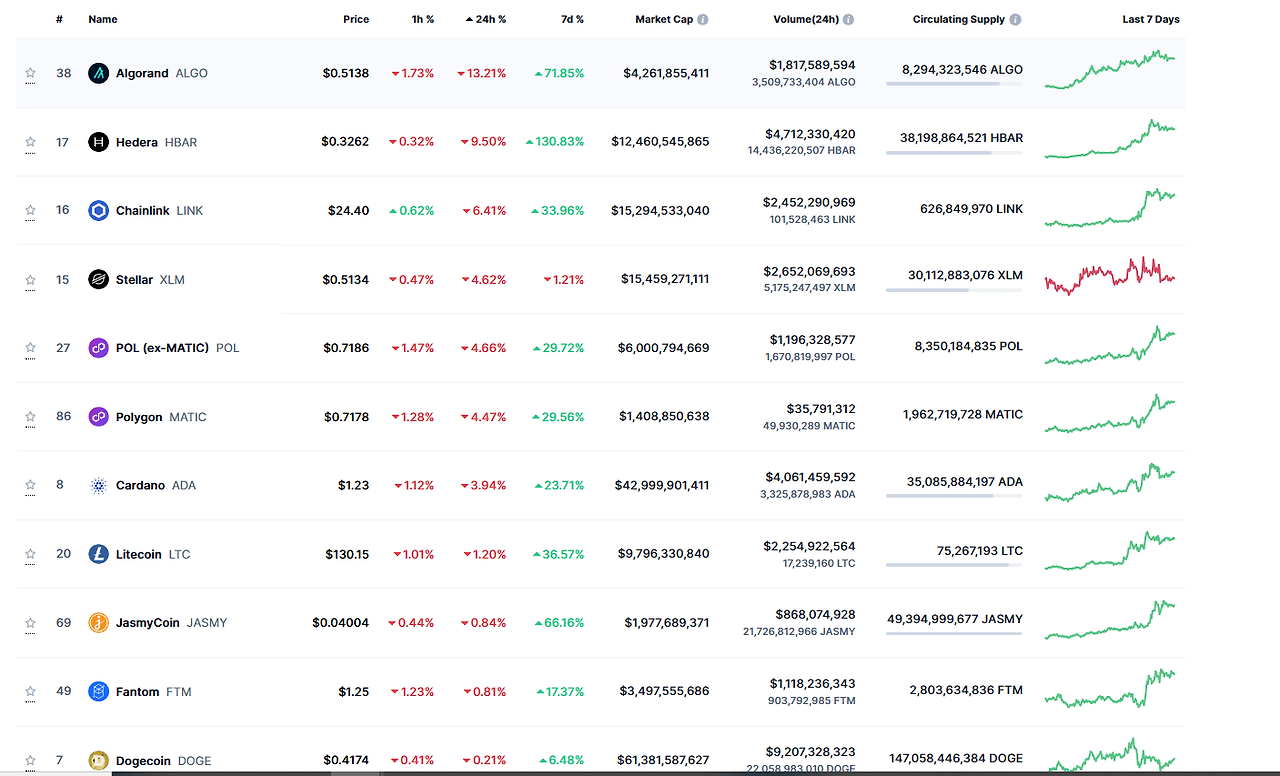The height and width of the screenshot is (776, 1280).
Task: Sort table by 24h % column
Action: [486, 19]
